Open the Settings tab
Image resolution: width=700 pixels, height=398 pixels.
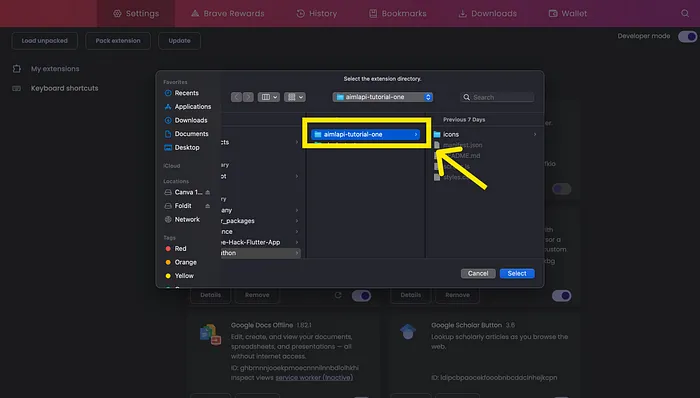point(136,13)
